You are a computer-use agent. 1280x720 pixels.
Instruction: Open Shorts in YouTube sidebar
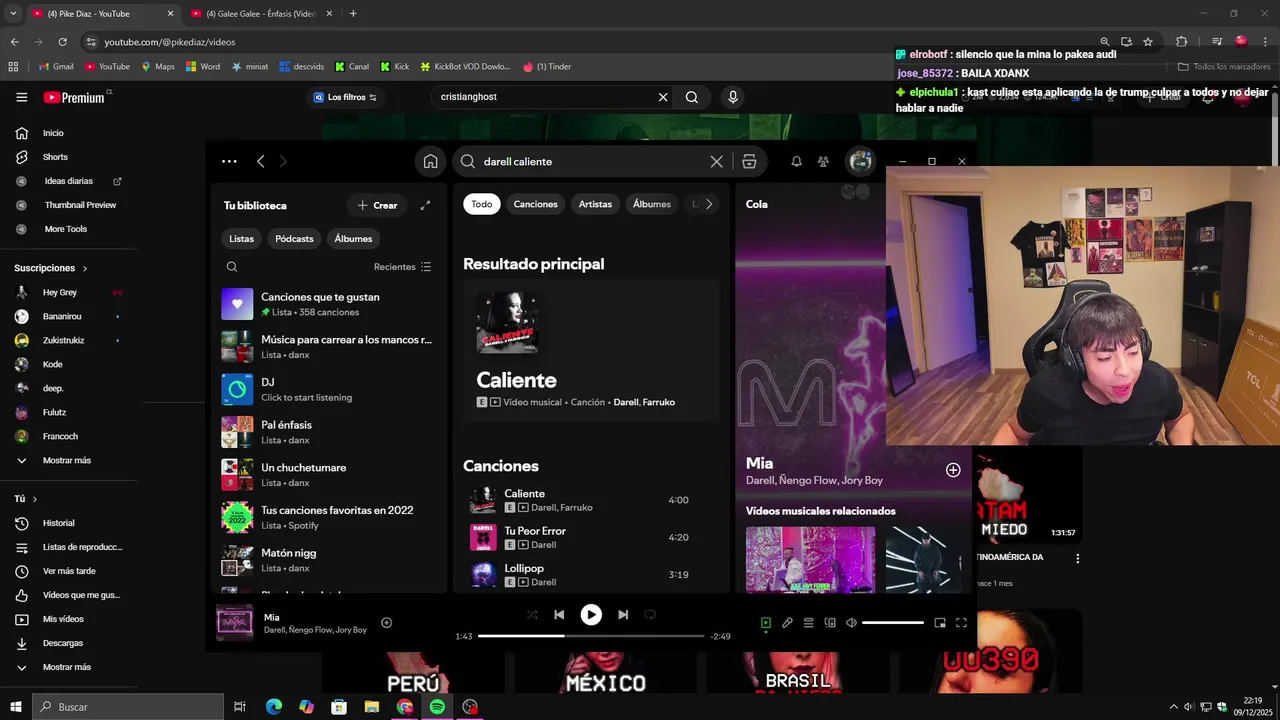68,157
